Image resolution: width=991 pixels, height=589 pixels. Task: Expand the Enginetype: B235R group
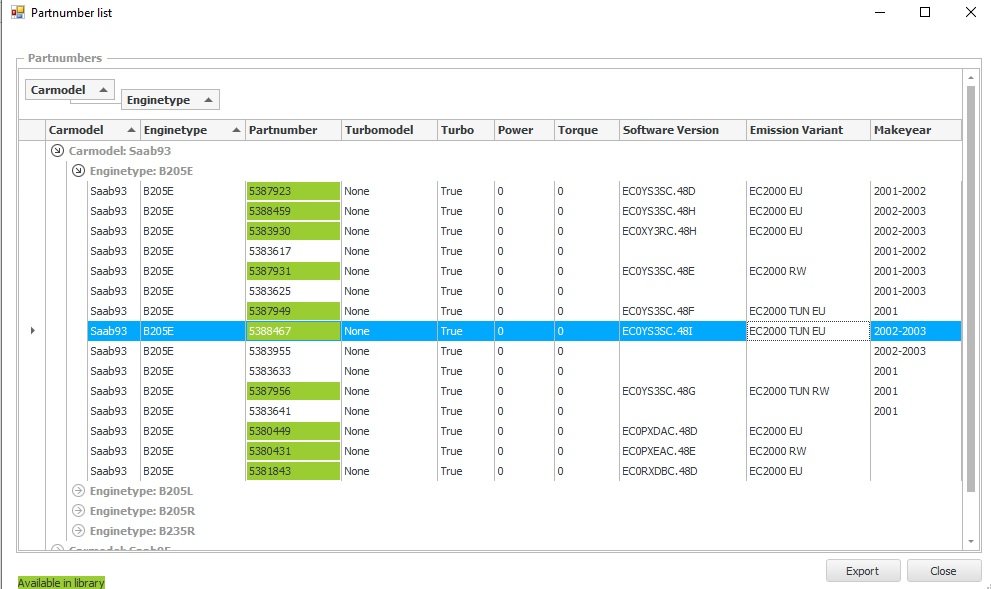coord(78,531)
